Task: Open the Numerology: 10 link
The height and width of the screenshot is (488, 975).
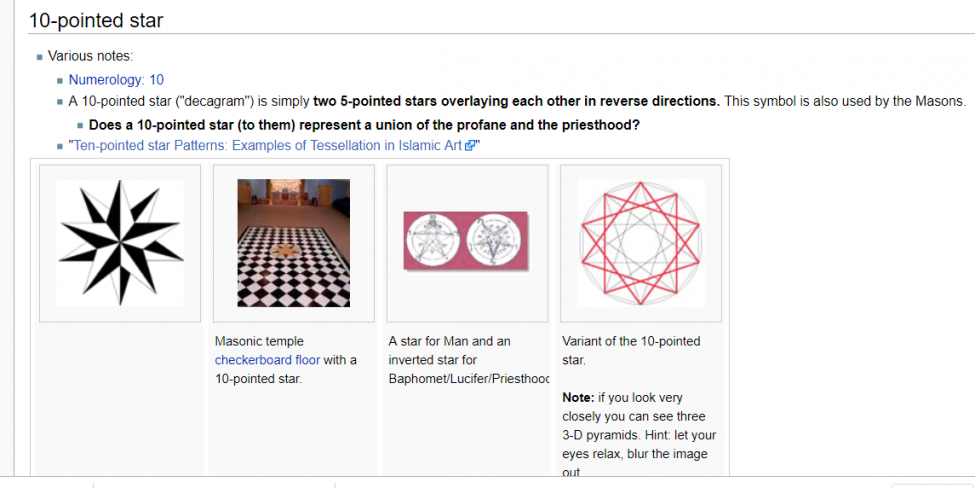Action: [x=116, y=80]
